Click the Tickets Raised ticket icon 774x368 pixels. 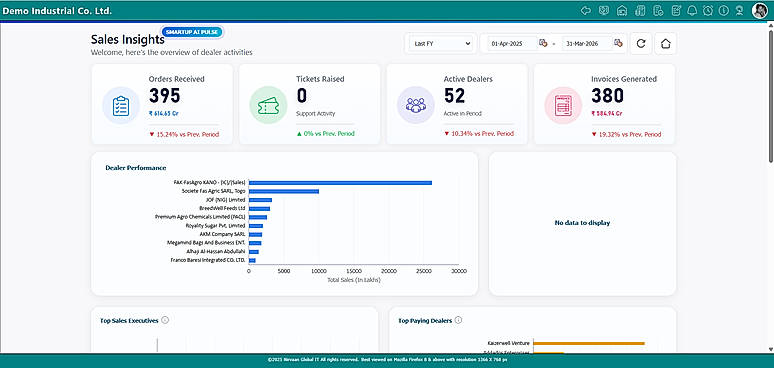tap(268, 105)
